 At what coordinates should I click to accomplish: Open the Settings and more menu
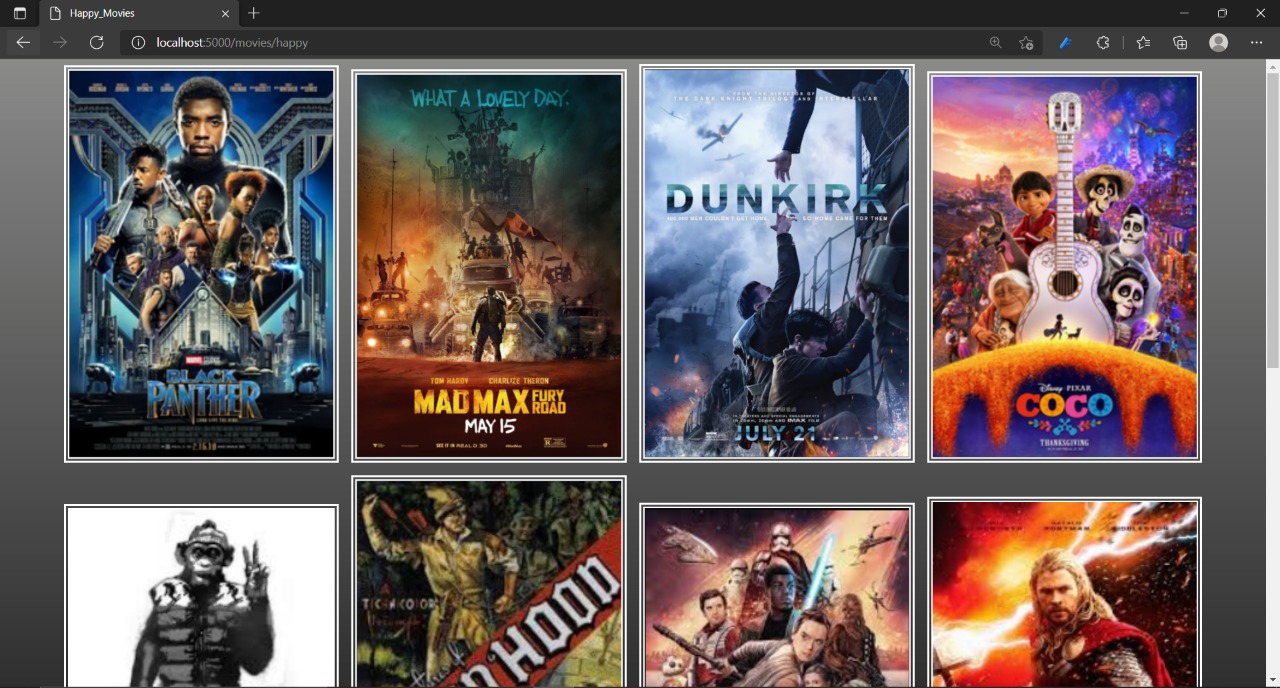[1256, 43]
